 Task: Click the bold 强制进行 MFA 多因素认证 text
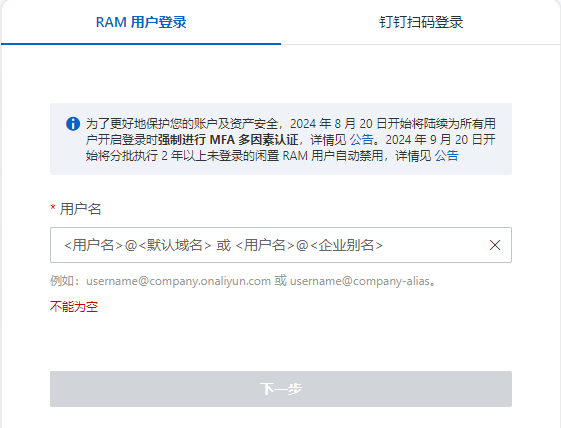point(228,140)
